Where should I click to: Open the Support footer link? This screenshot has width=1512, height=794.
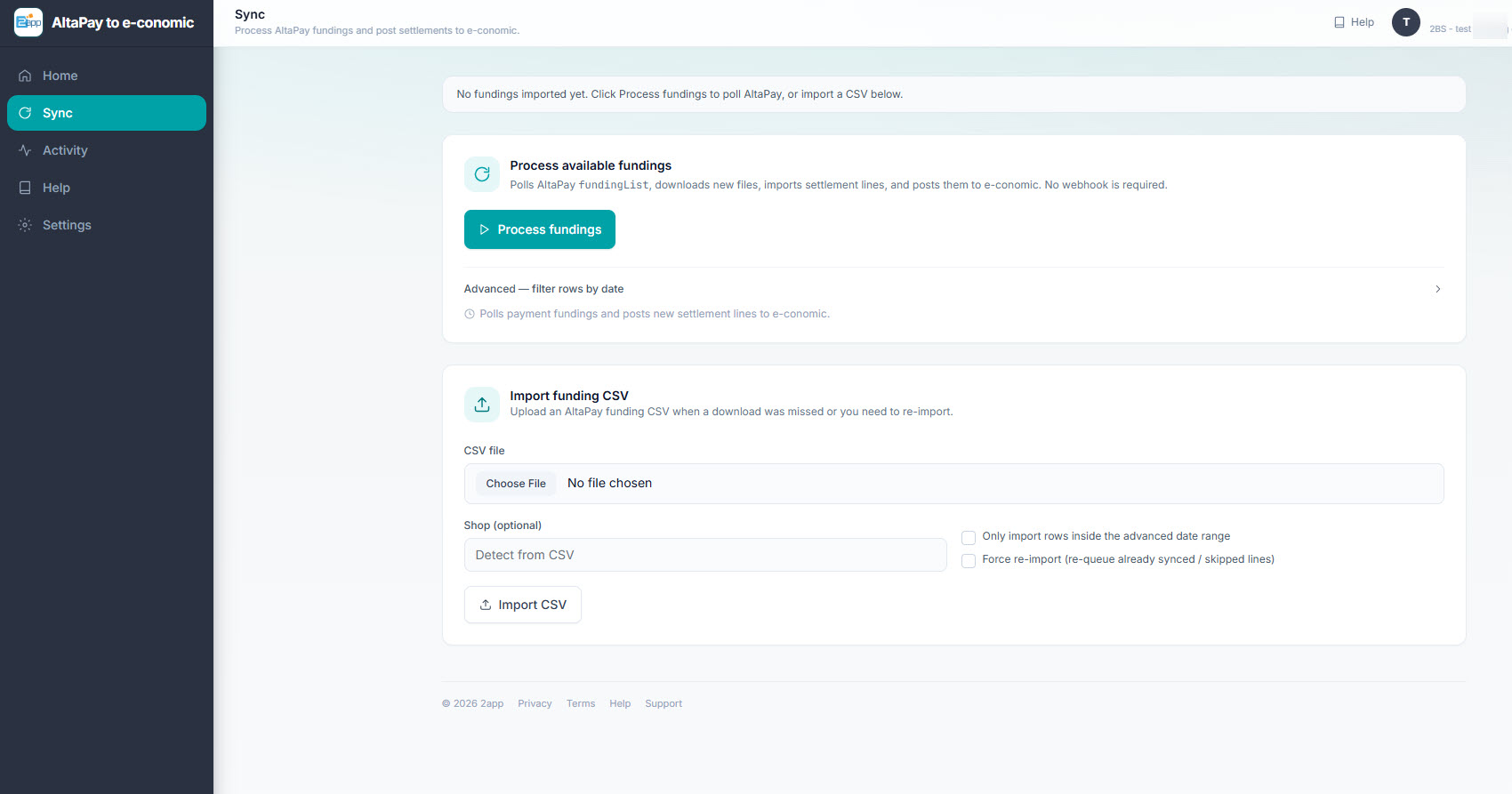664,703
